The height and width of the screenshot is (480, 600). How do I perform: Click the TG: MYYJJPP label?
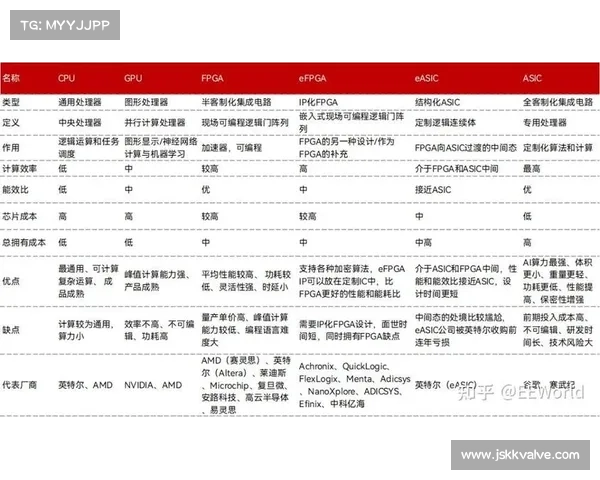pos(63,25)
